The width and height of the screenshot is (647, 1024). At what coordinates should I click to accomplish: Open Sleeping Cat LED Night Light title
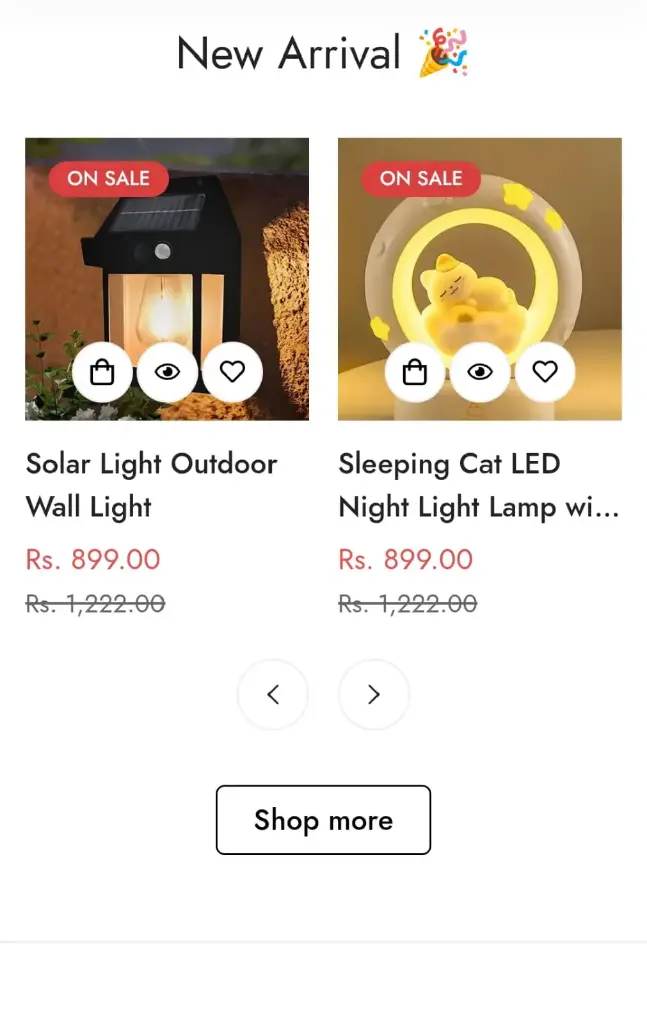[x=478, y=485]
